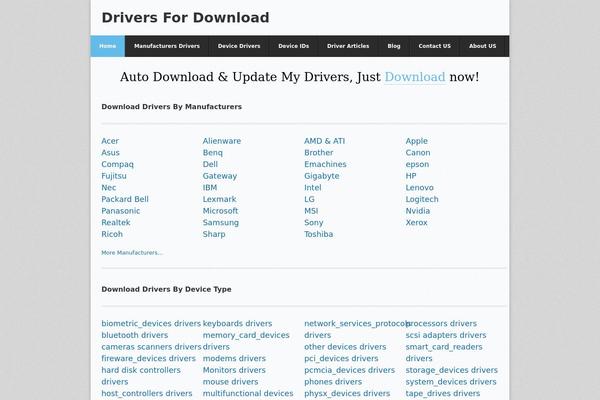This screenshot has height=400, width=600.
Task: Select Compaq manufacturer link
Action: [117, 164]
